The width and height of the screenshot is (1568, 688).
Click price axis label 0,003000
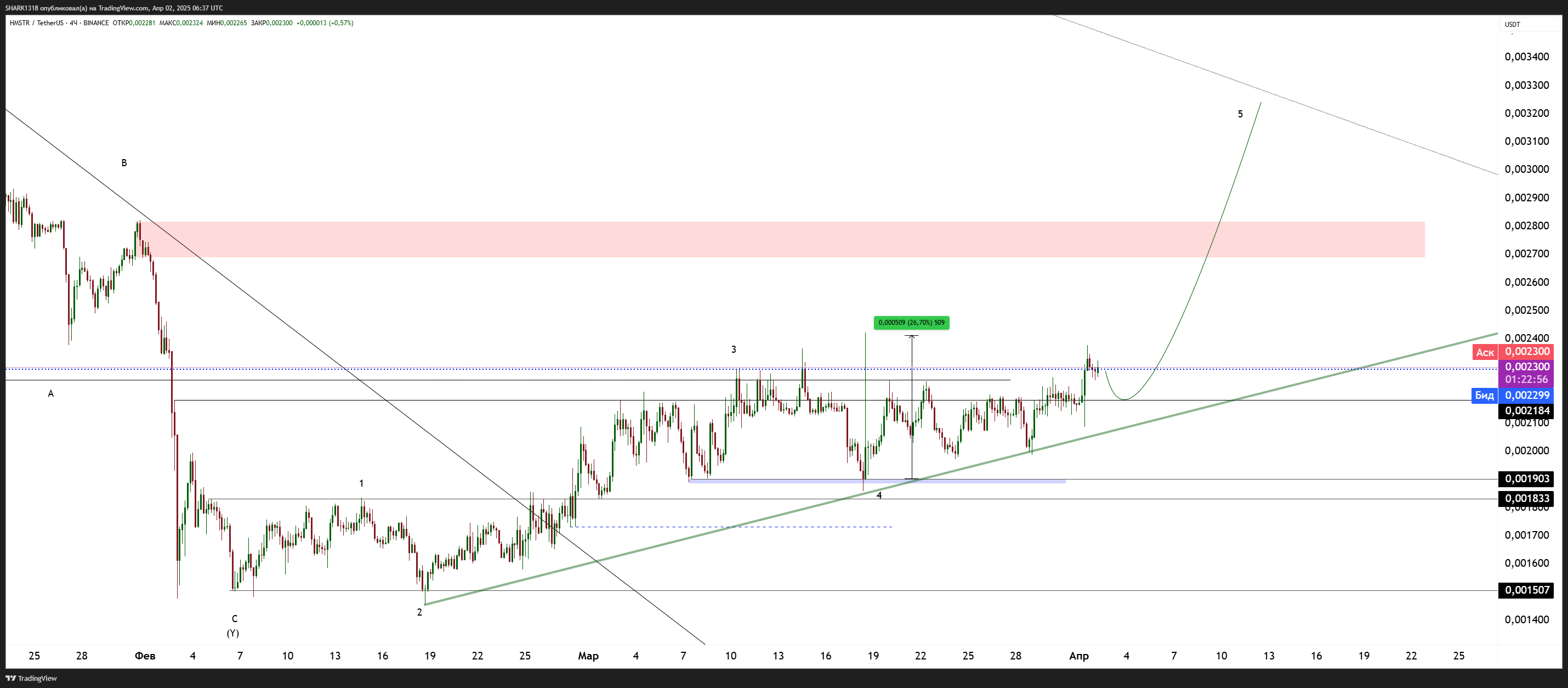1527,169
